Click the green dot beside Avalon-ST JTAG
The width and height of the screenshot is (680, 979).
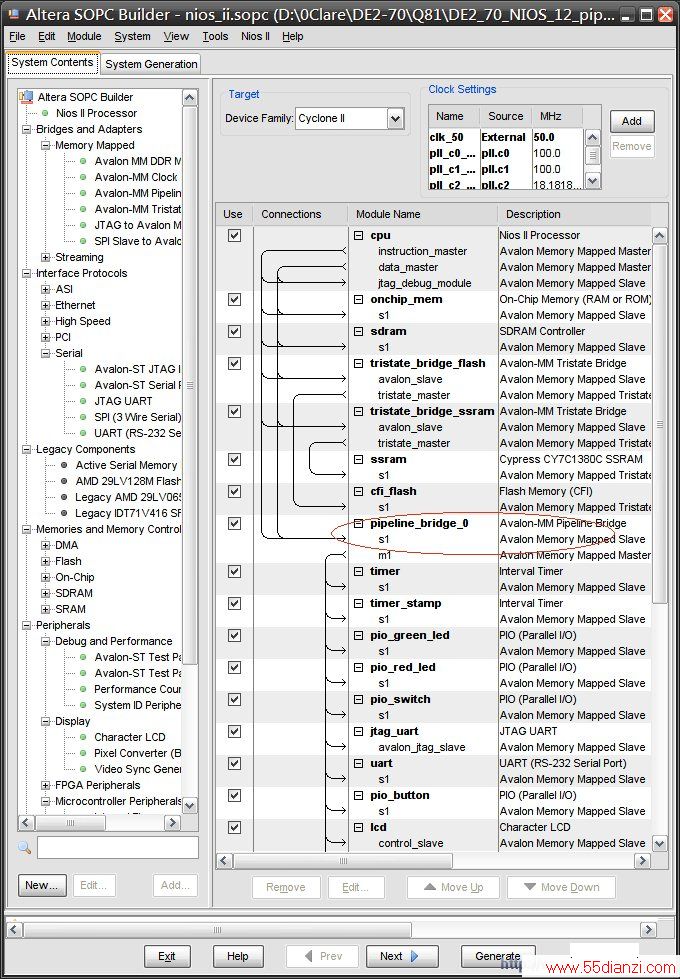click(x=83, y=369)
